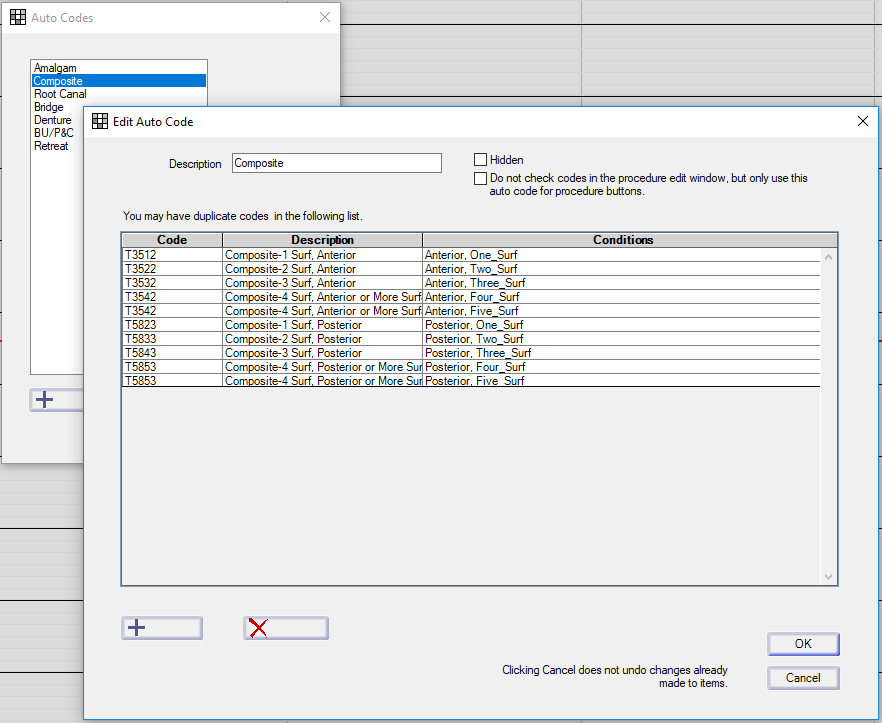Image resolution: width=882 pixels, height=723 pixels.
Task: Click the 'Composite-3 Surf, Anterior' description cell
Action: click(322, 283)
